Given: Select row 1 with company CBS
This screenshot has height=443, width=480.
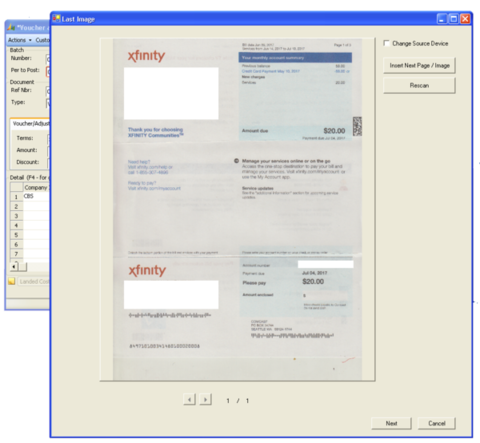Looking at the screenshot, I should coord(29,196).
